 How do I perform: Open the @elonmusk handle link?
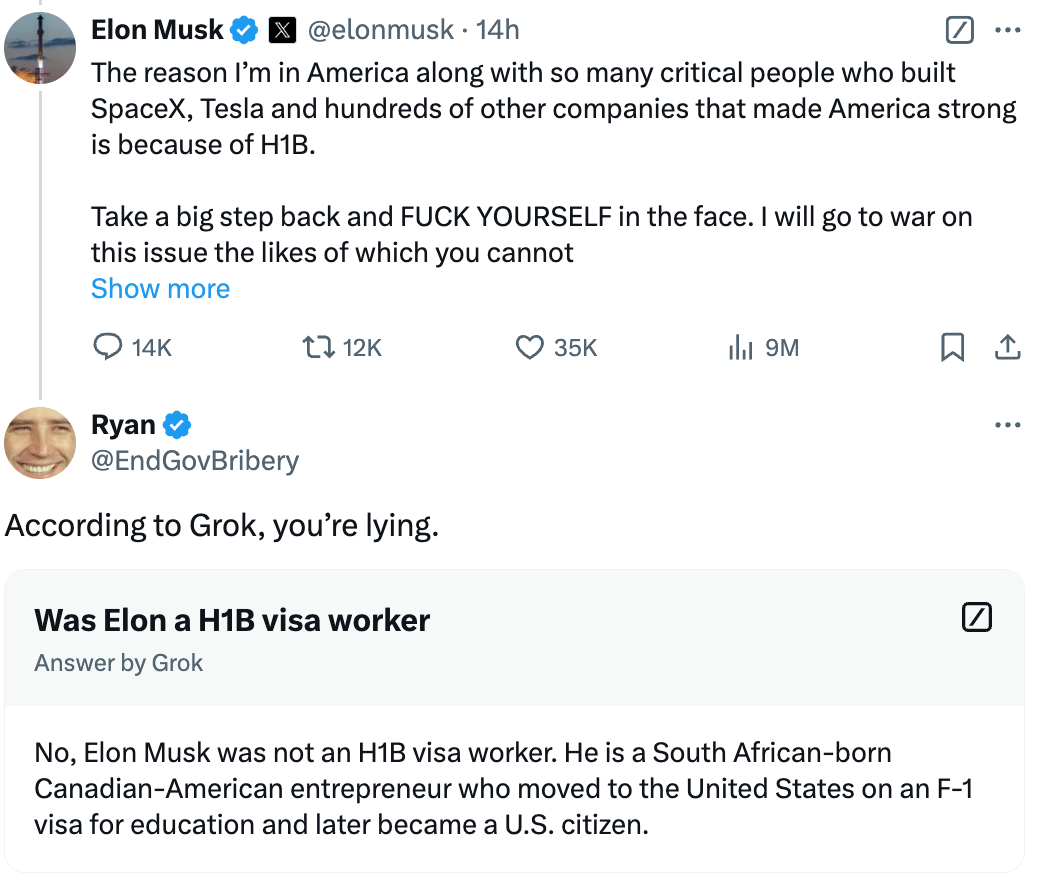pyautogui.click(x=380, y=31)
